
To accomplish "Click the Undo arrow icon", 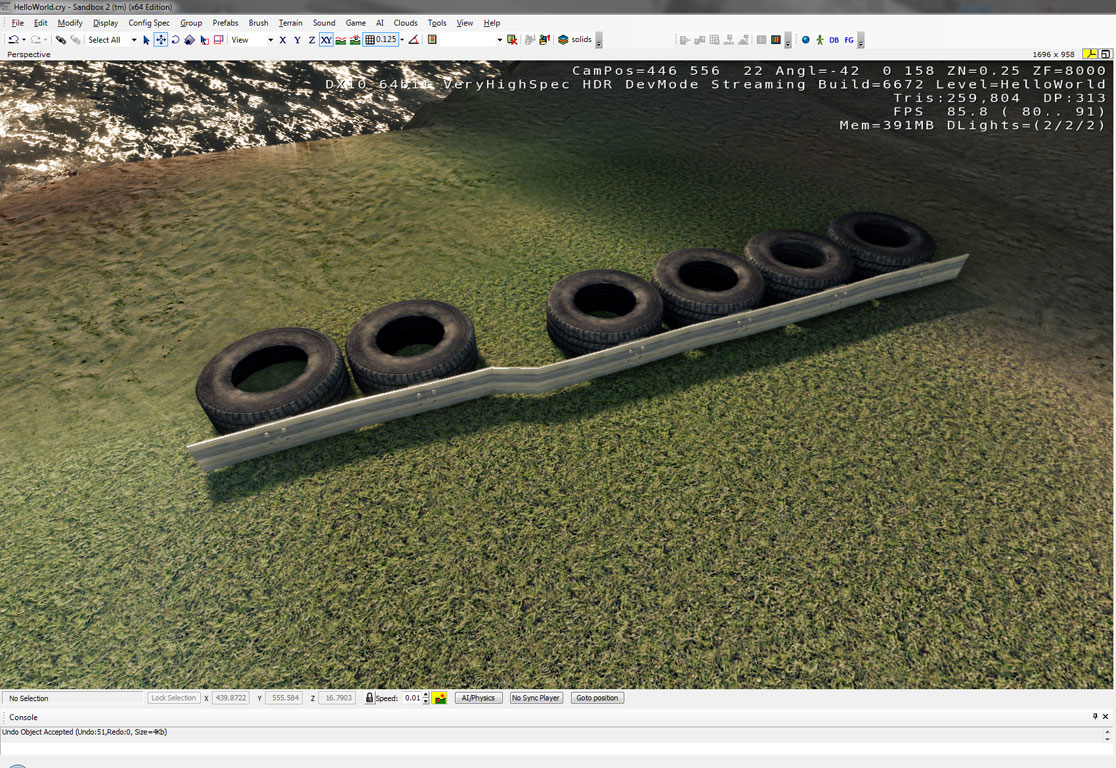I will point(13,40).
